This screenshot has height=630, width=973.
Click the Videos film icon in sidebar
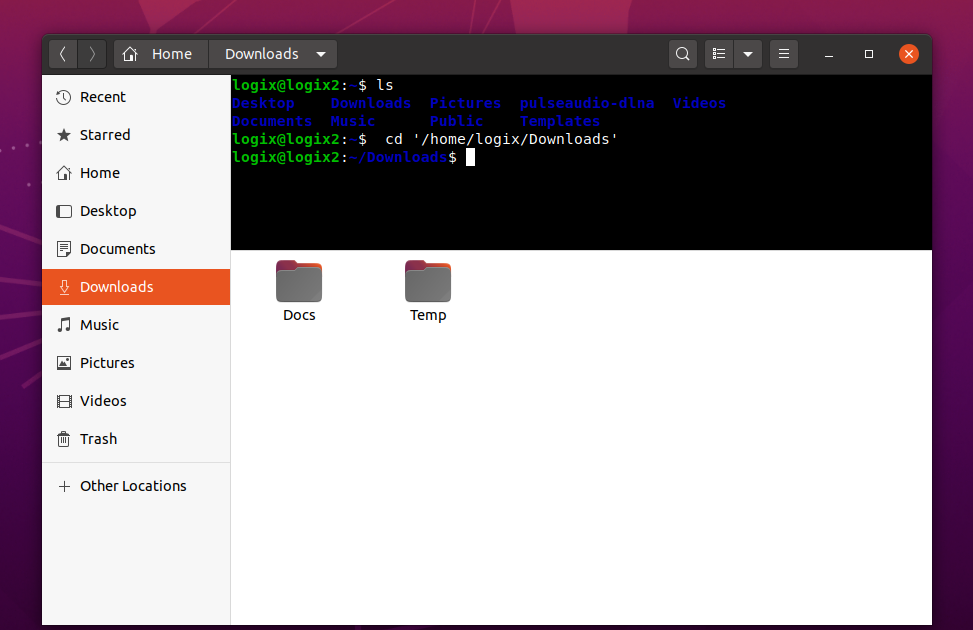coord(63,401)
